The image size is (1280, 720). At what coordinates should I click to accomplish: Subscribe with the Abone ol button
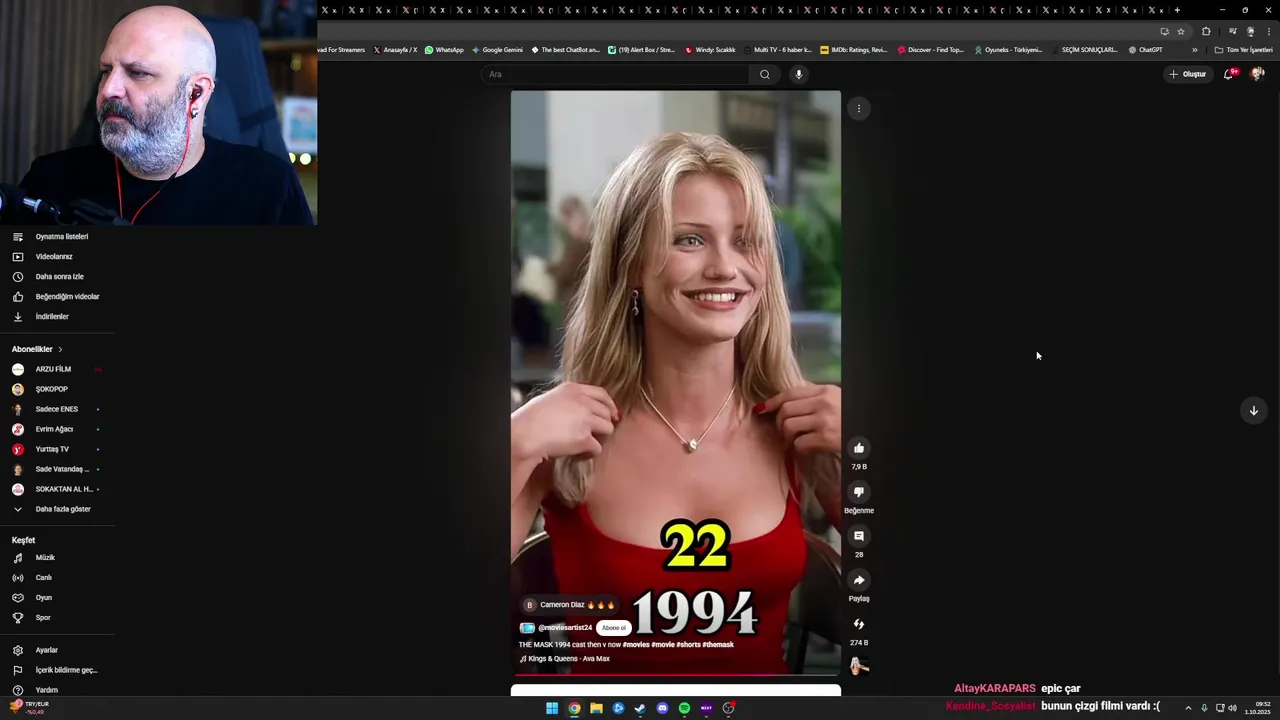(x=614, y=628)
